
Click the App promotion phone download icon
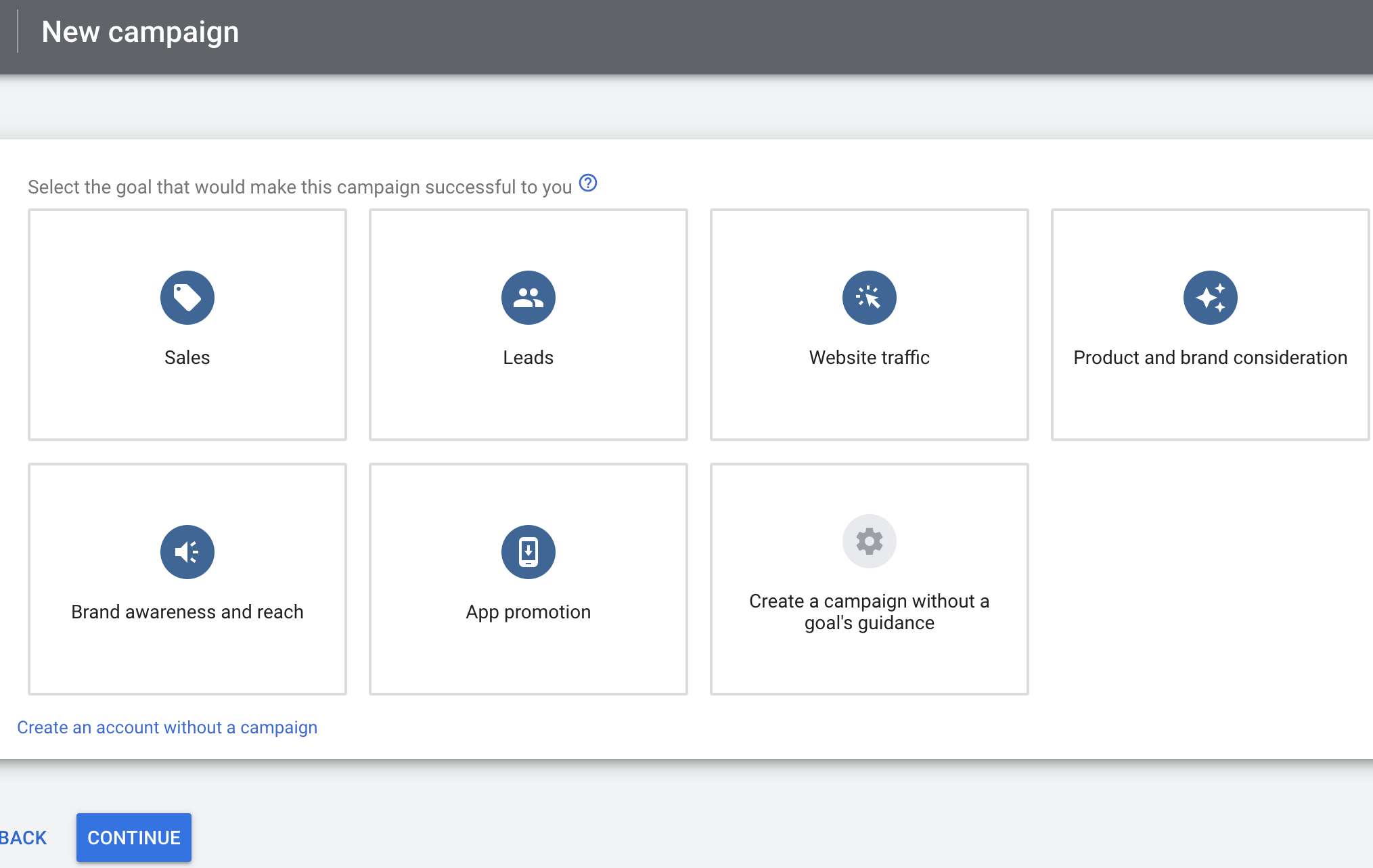pyautogui.click(x=528, y=552)
